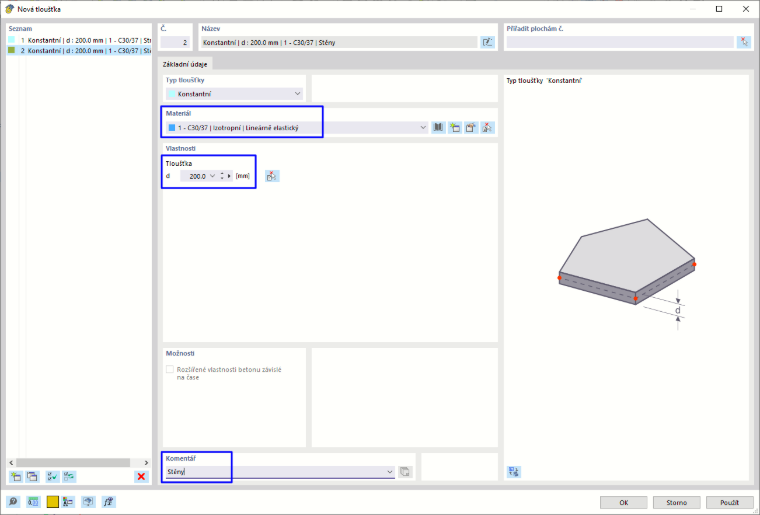Click the list scrollbar right arrow
The image size is (760, 515).
[146, 463]
